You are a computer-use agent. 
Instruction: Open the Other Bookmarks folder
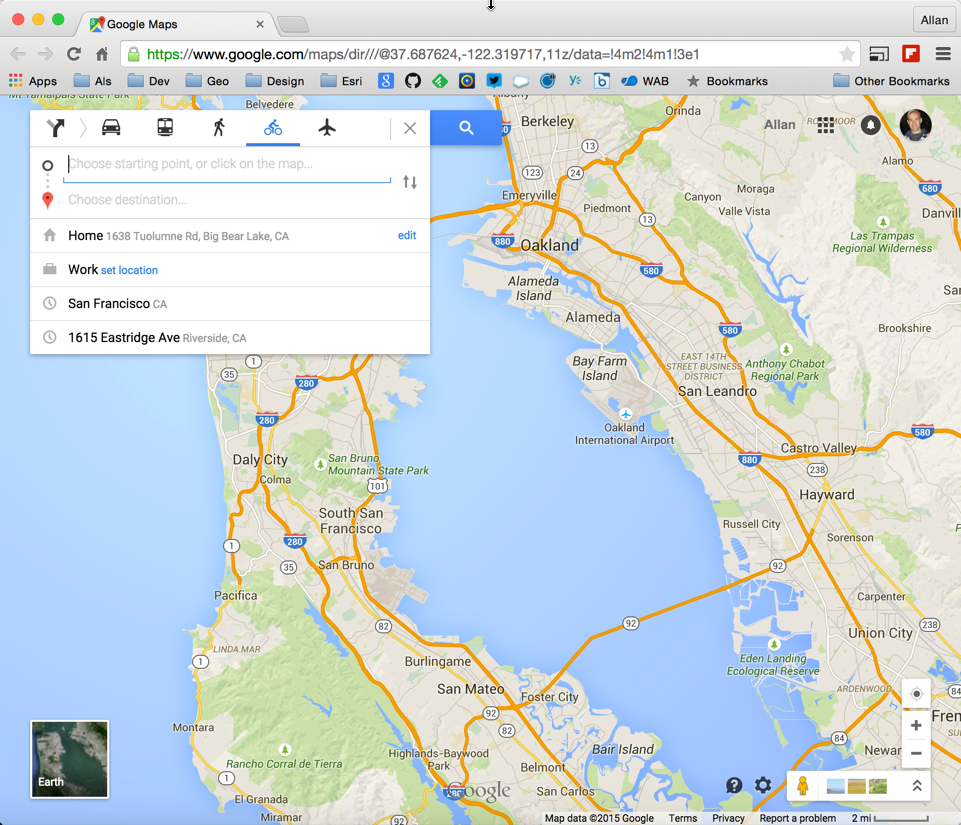(891, 81)
